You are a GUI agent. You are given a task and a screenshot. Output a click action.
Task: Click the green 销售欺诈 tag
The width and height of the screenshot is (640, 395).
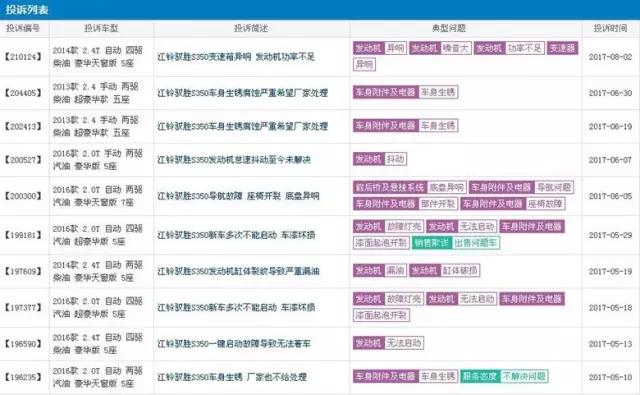point(432,243)
